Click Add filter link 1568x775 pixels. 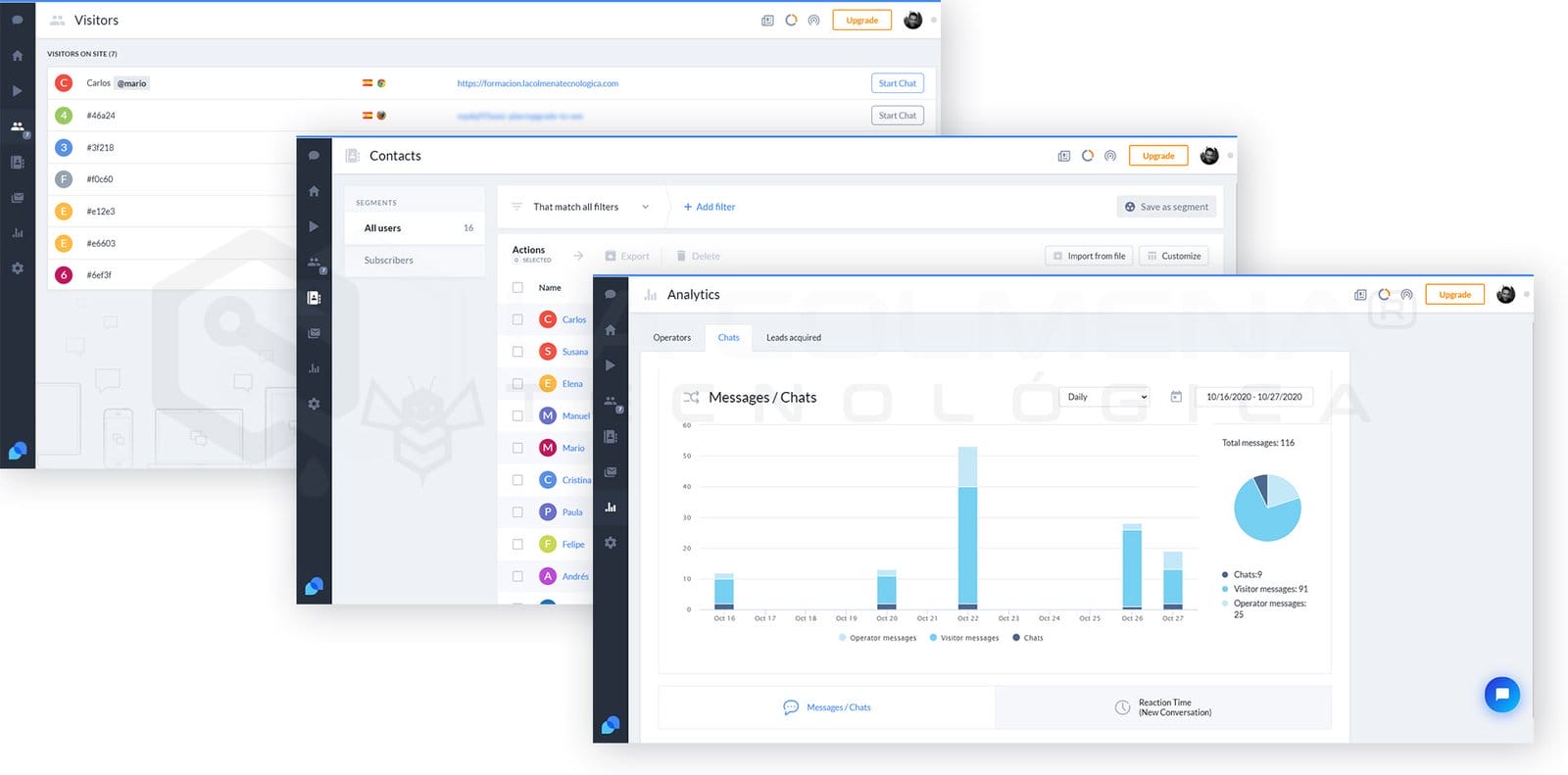[x=710, y=207]
